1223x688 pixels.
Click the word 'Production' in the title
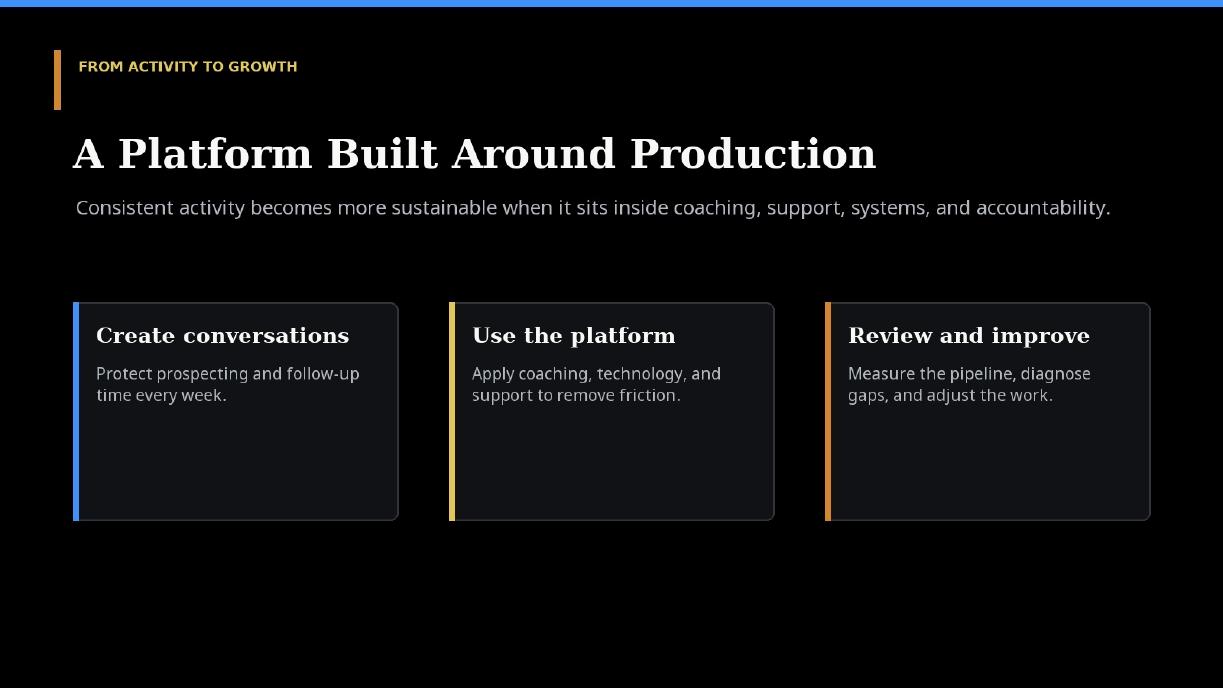753,154
